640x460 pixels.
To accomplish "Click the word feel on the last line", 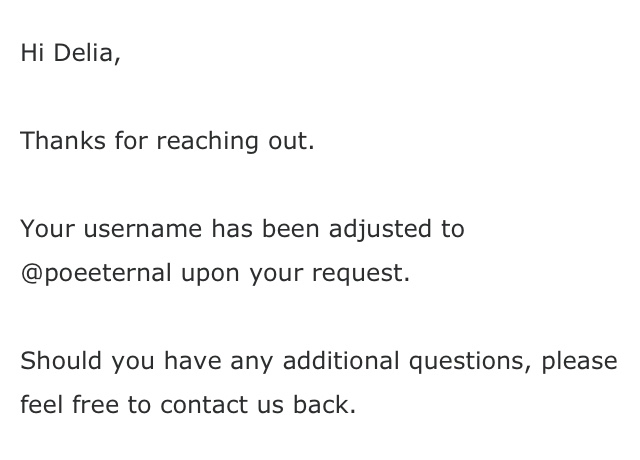I will pos(38,406).
